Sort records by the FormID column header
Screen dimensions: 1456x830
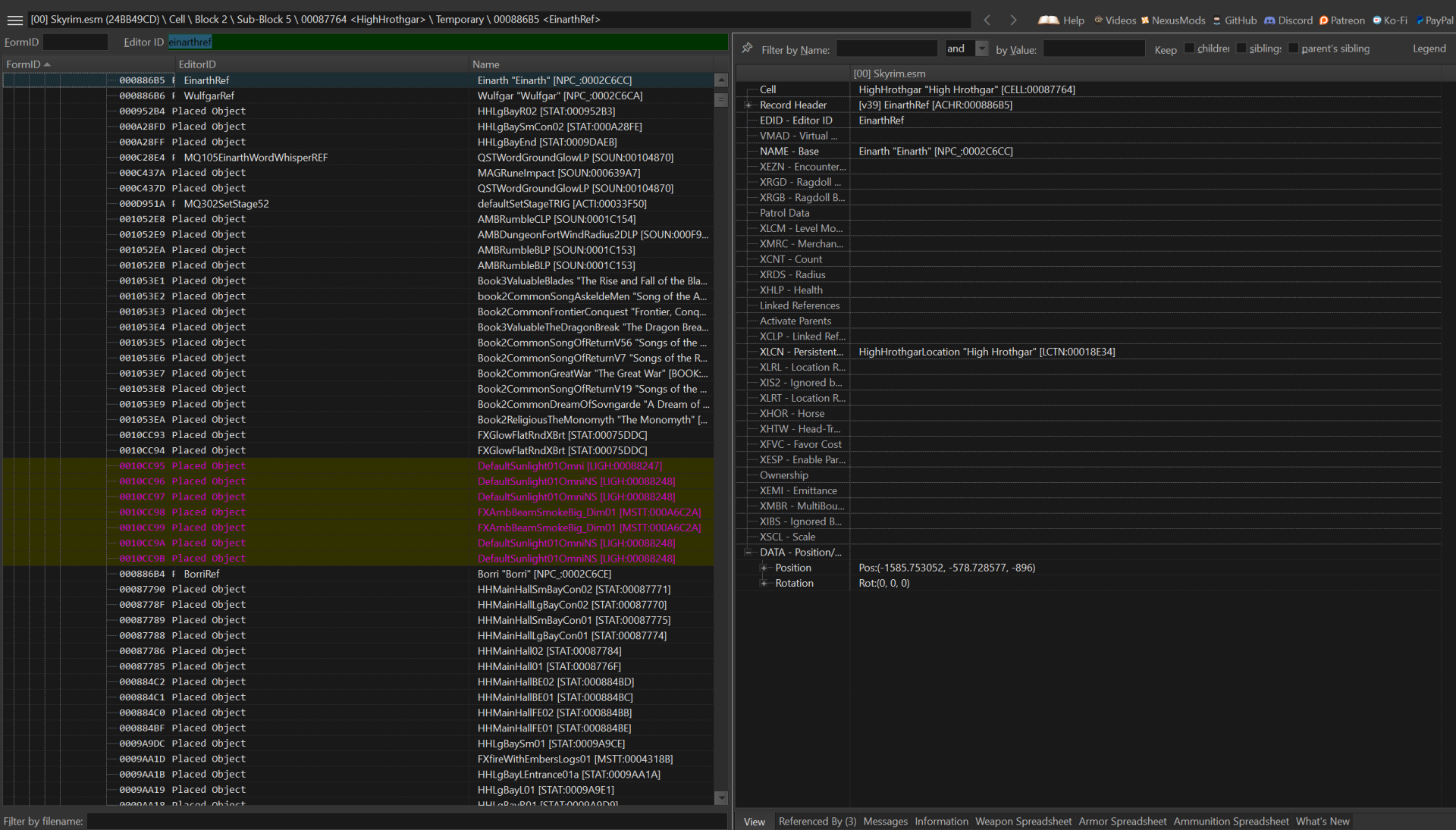point(89,64)
